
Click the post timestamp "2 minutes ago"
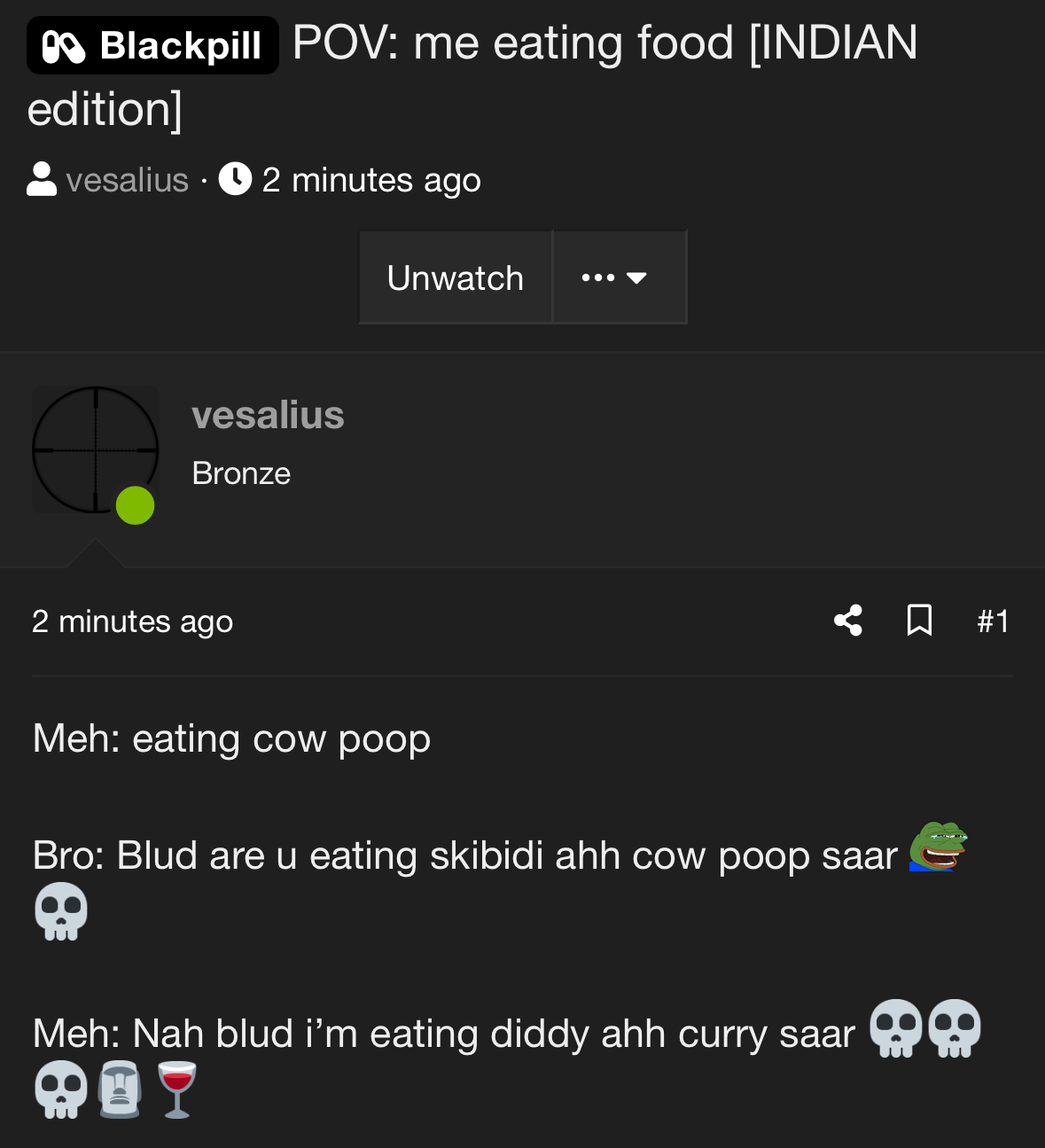pyautogui.click(x=133, y=621)
